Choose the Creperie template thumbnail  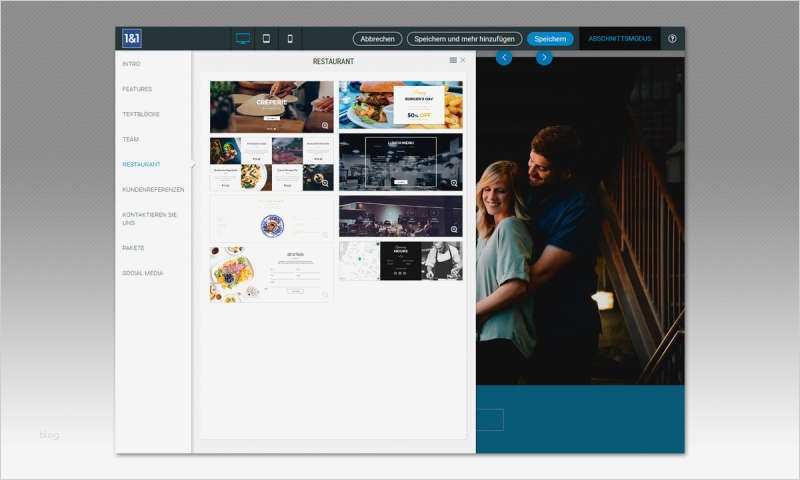[271, 107]
